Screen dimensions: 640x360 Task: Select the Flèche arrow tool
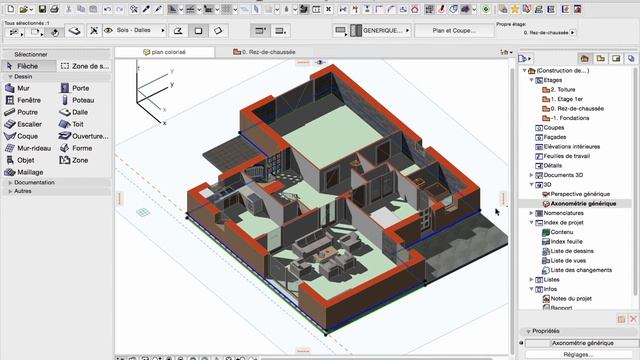pos(29,66)
